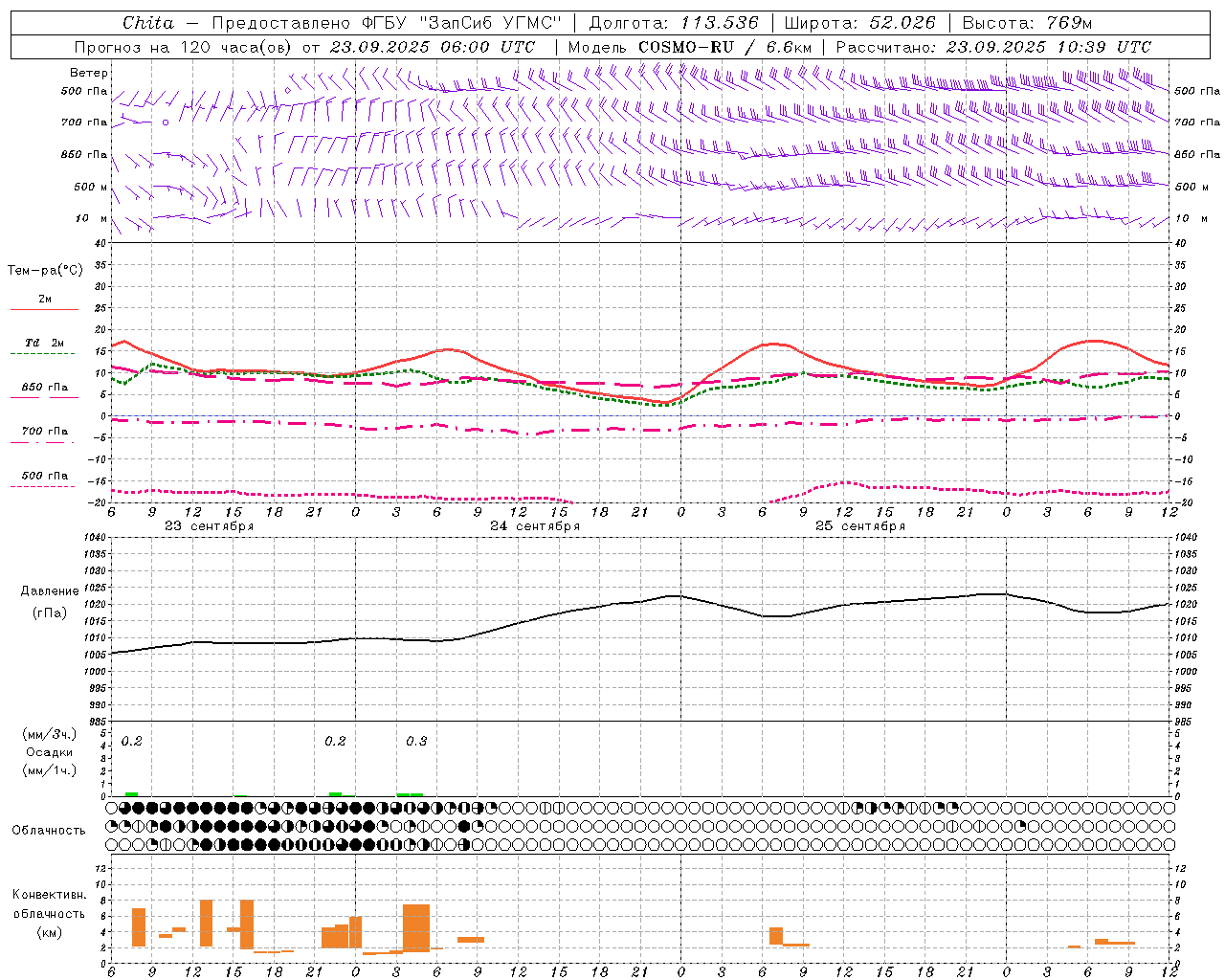The height and width of the screenshot is (980, 1225).
Task: Select the provider text "ЗапСиб УГМС"
Action: click(490, 23)
